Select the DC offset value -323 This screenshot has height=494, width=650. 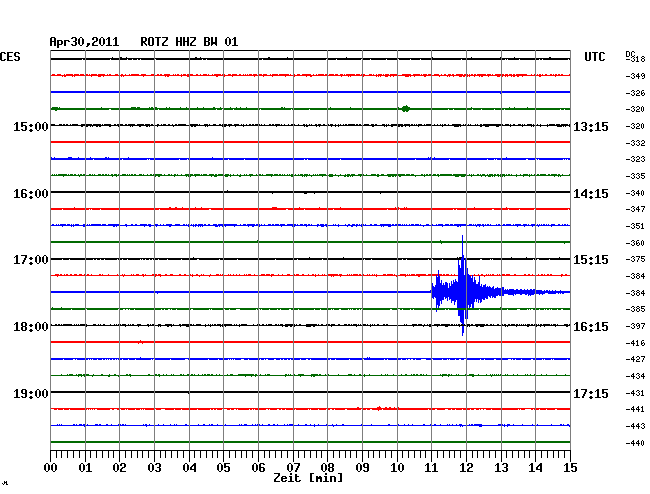point(635,159)
